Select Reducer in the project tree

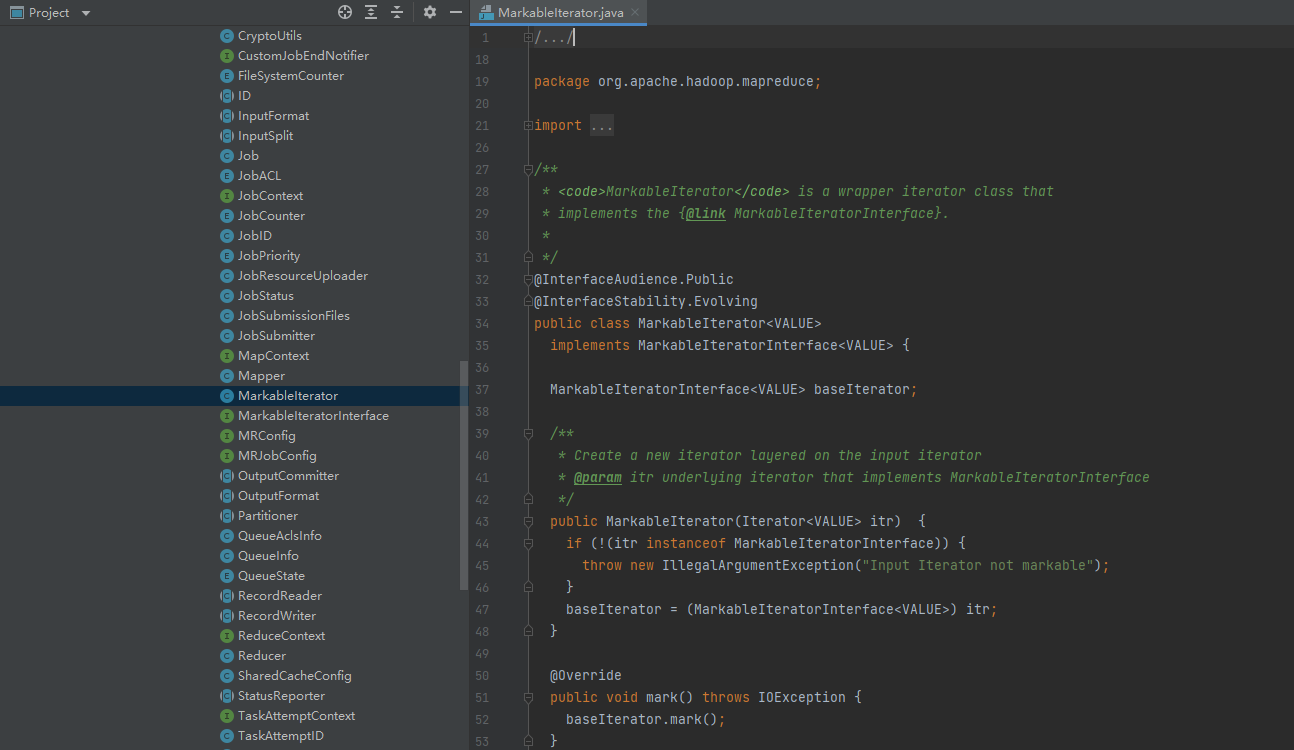262,656
